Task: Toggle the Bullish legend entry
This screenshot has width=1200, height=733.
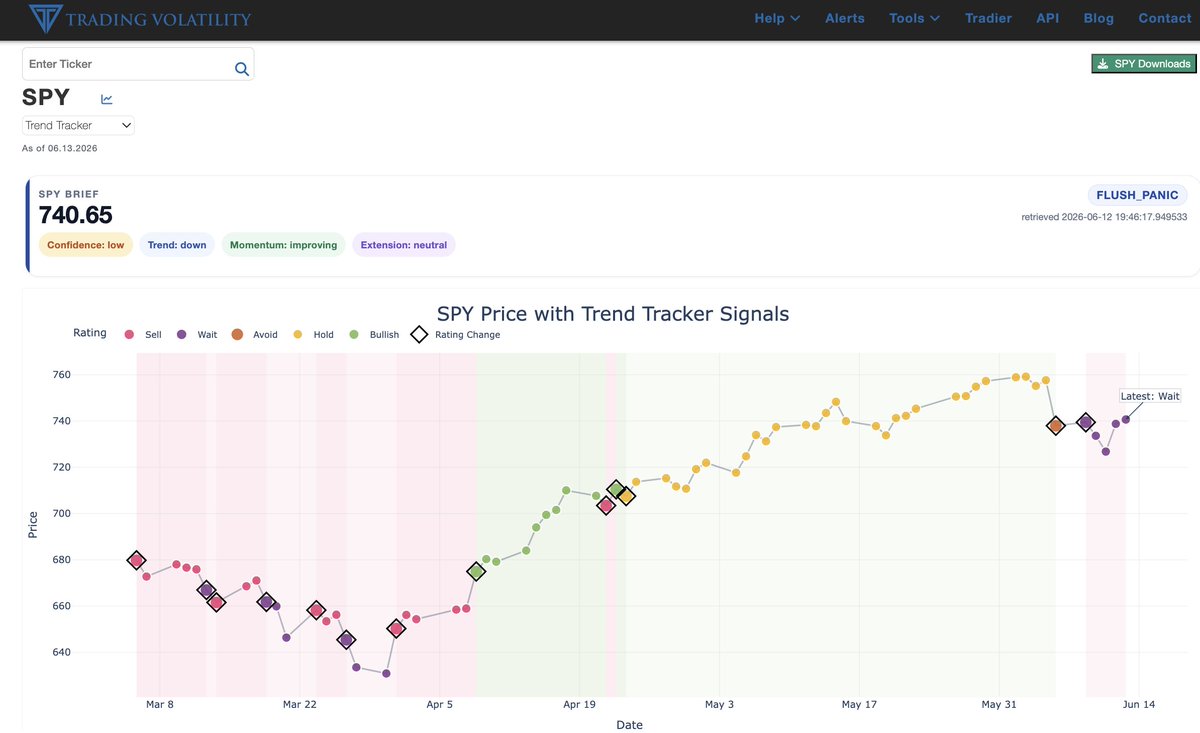Action: coord(374,335)
